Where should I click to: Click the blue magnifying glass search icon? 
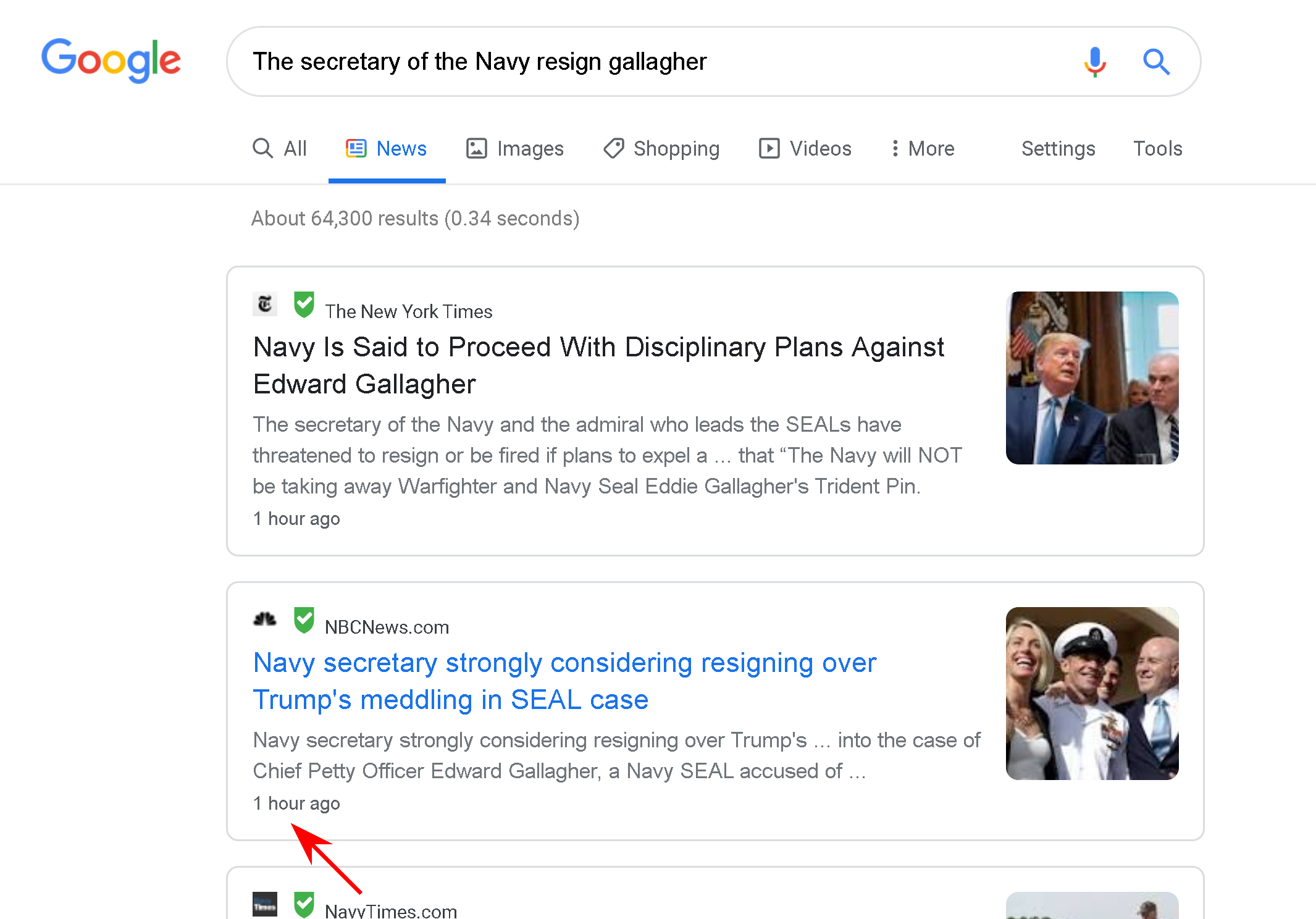(x=1155, y=62)
